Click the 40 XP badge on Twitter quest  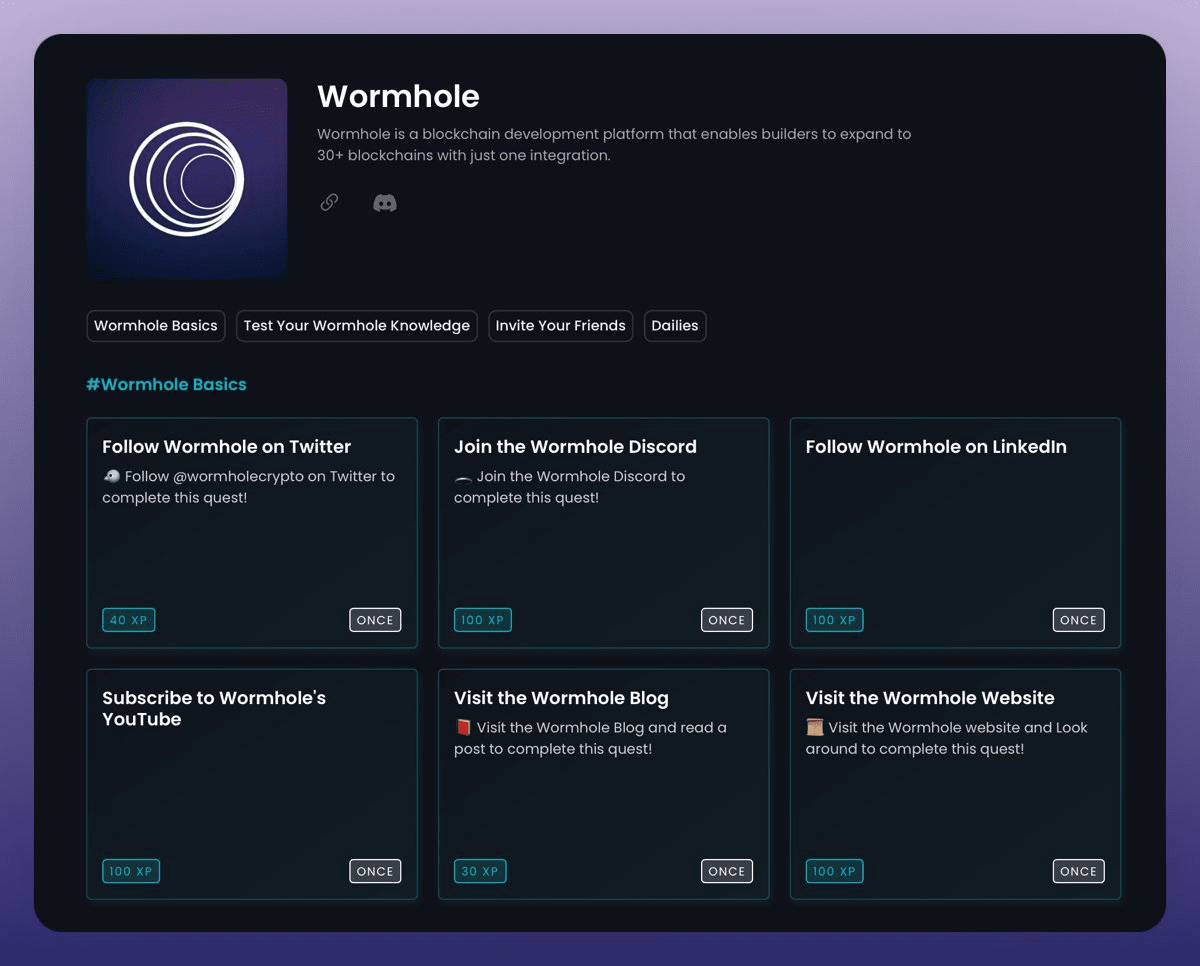(129, 620)
